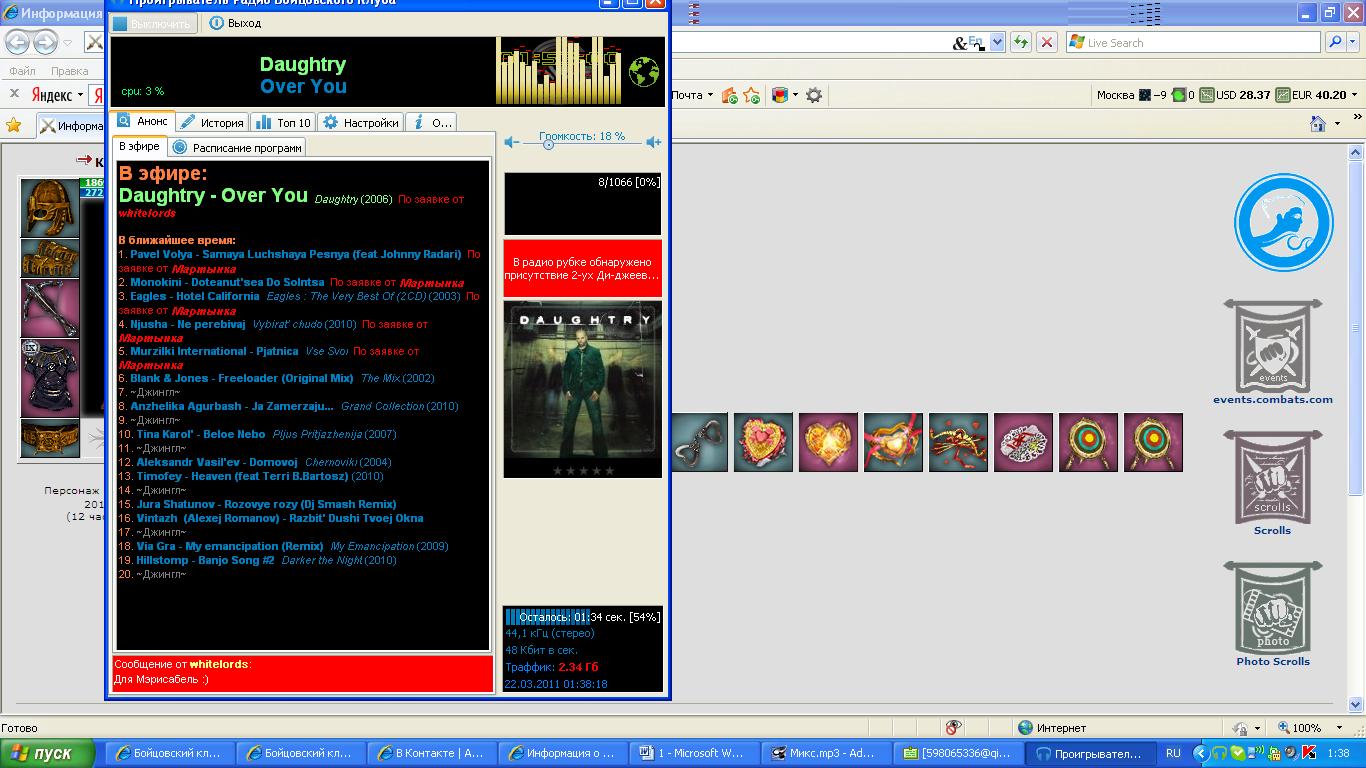Click the Daughtry album cover thumbnail
This screenshot has height=768, width=1366.
[x=583, y=389]
